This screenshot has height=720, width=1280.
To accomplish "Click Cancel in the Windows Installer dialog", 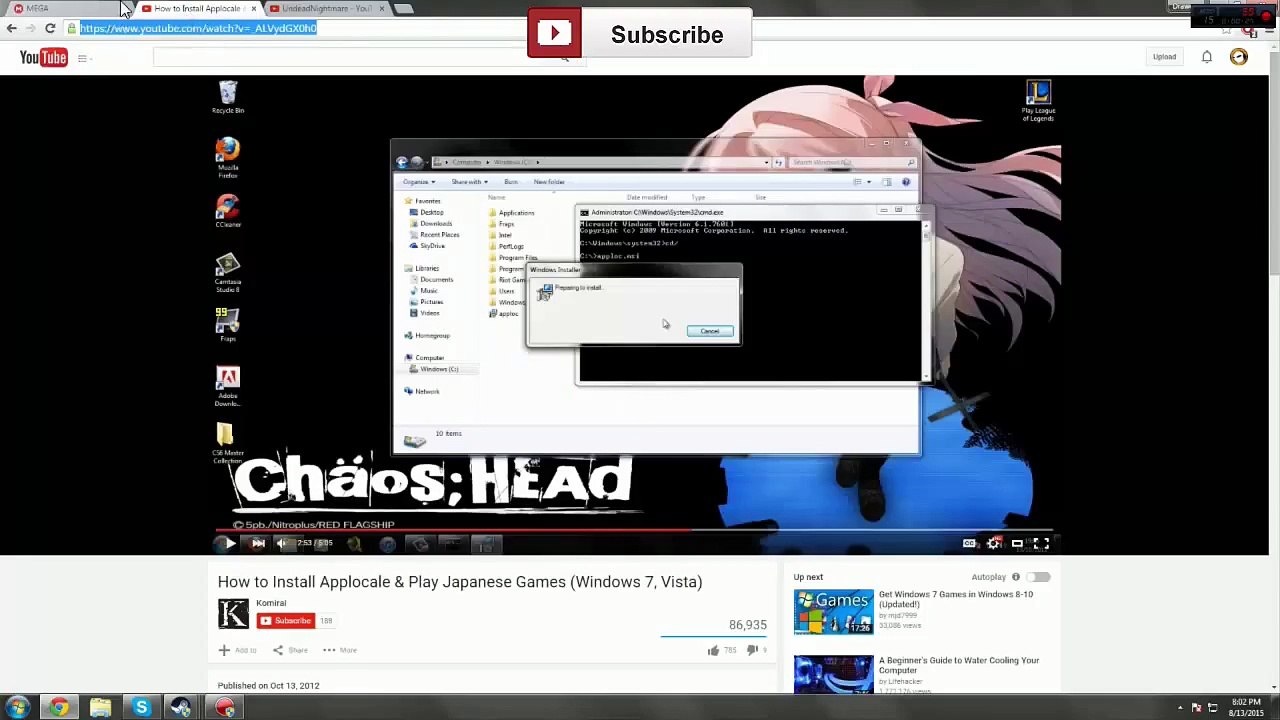I will pyautogui.click(x=710, y=331).
